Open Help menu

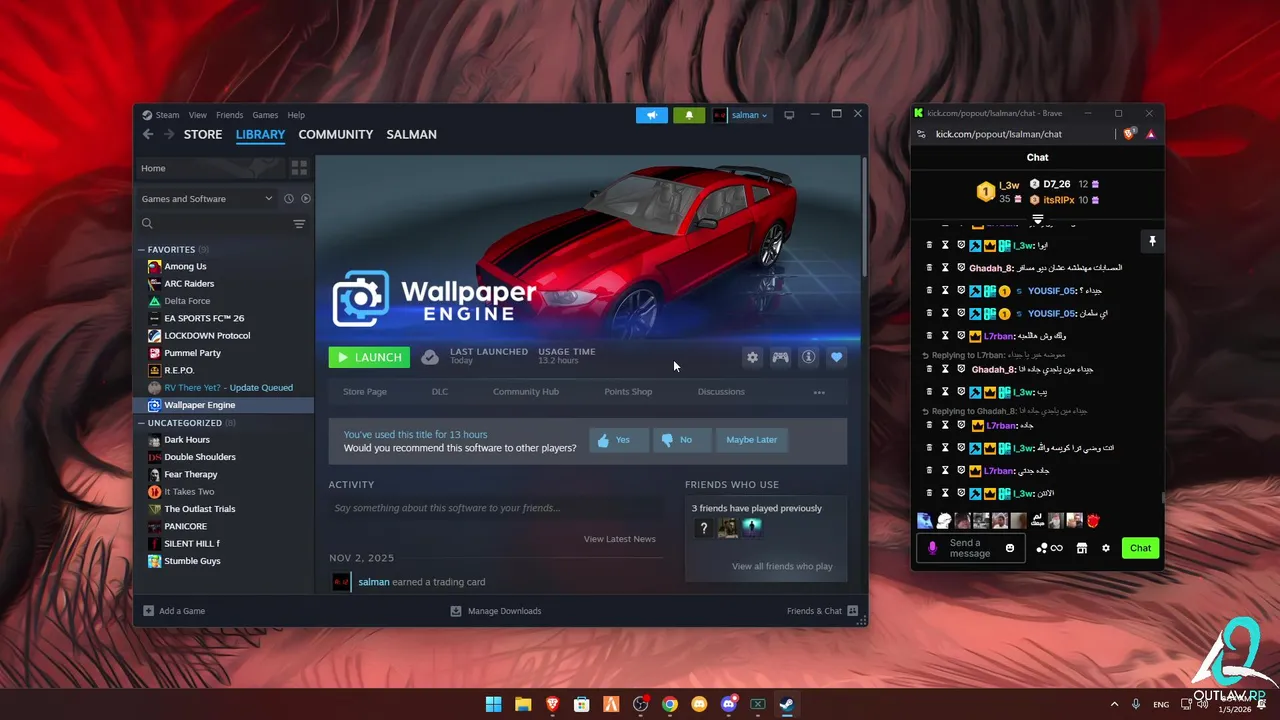pyautogui.click(x=296, y=115)
